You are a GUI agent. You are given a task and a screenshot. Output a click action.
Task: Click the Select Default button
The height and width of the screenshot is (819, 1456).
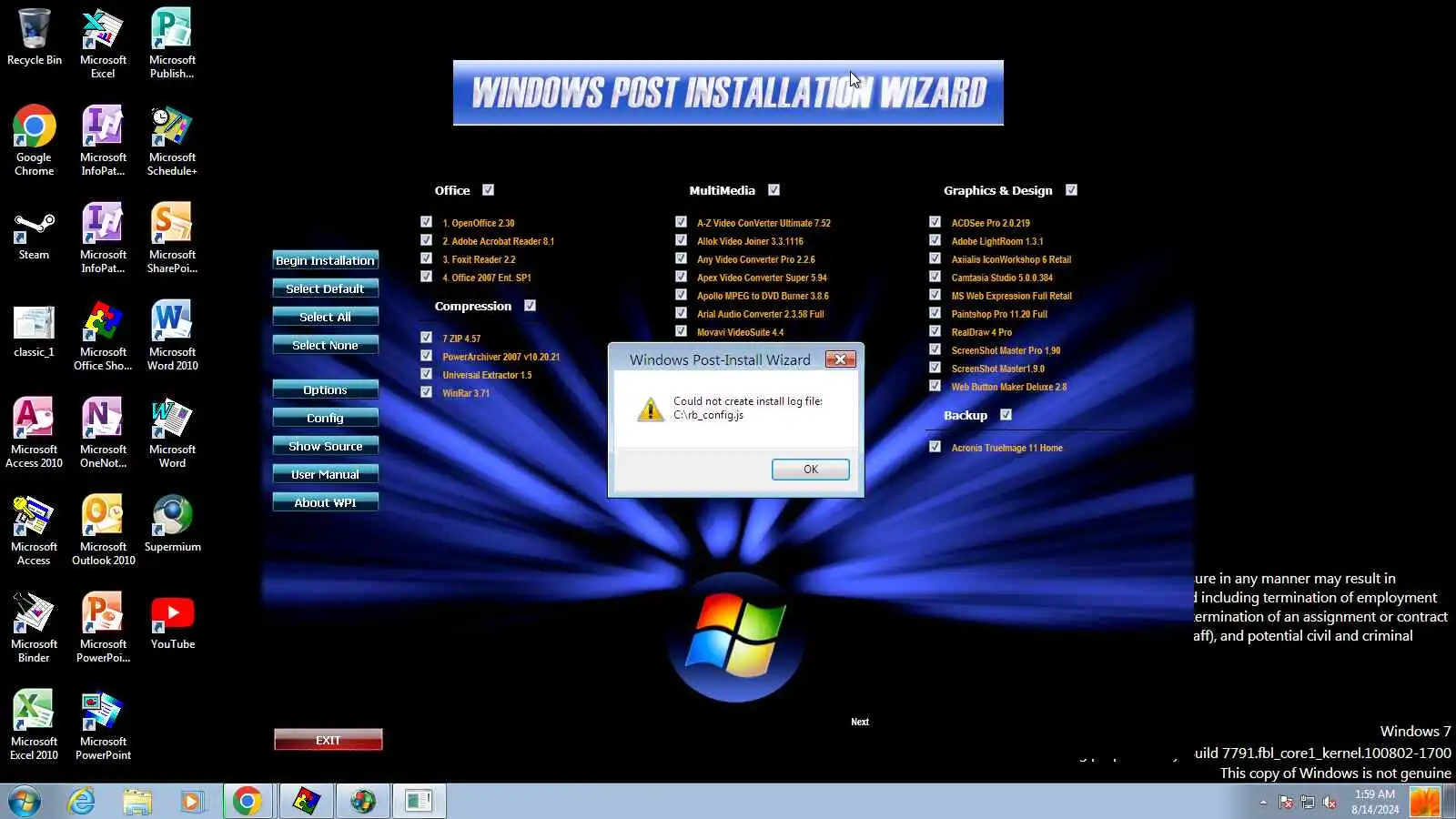point(325,288)
